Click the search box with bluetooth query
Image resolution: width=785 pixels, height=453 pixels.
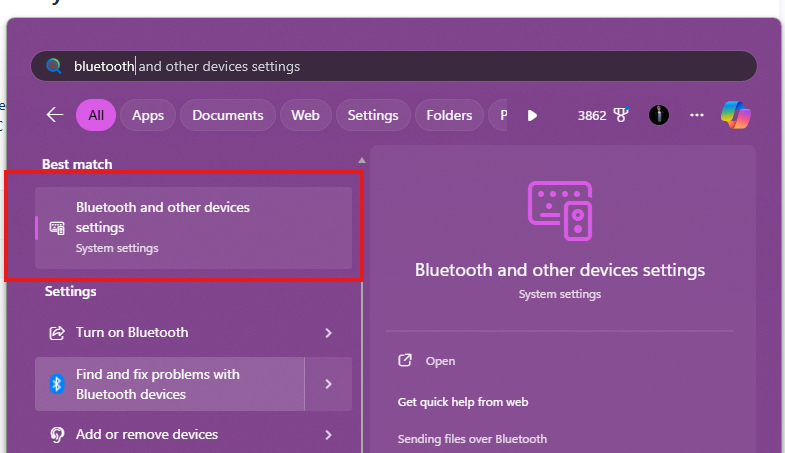pos(394,66)
